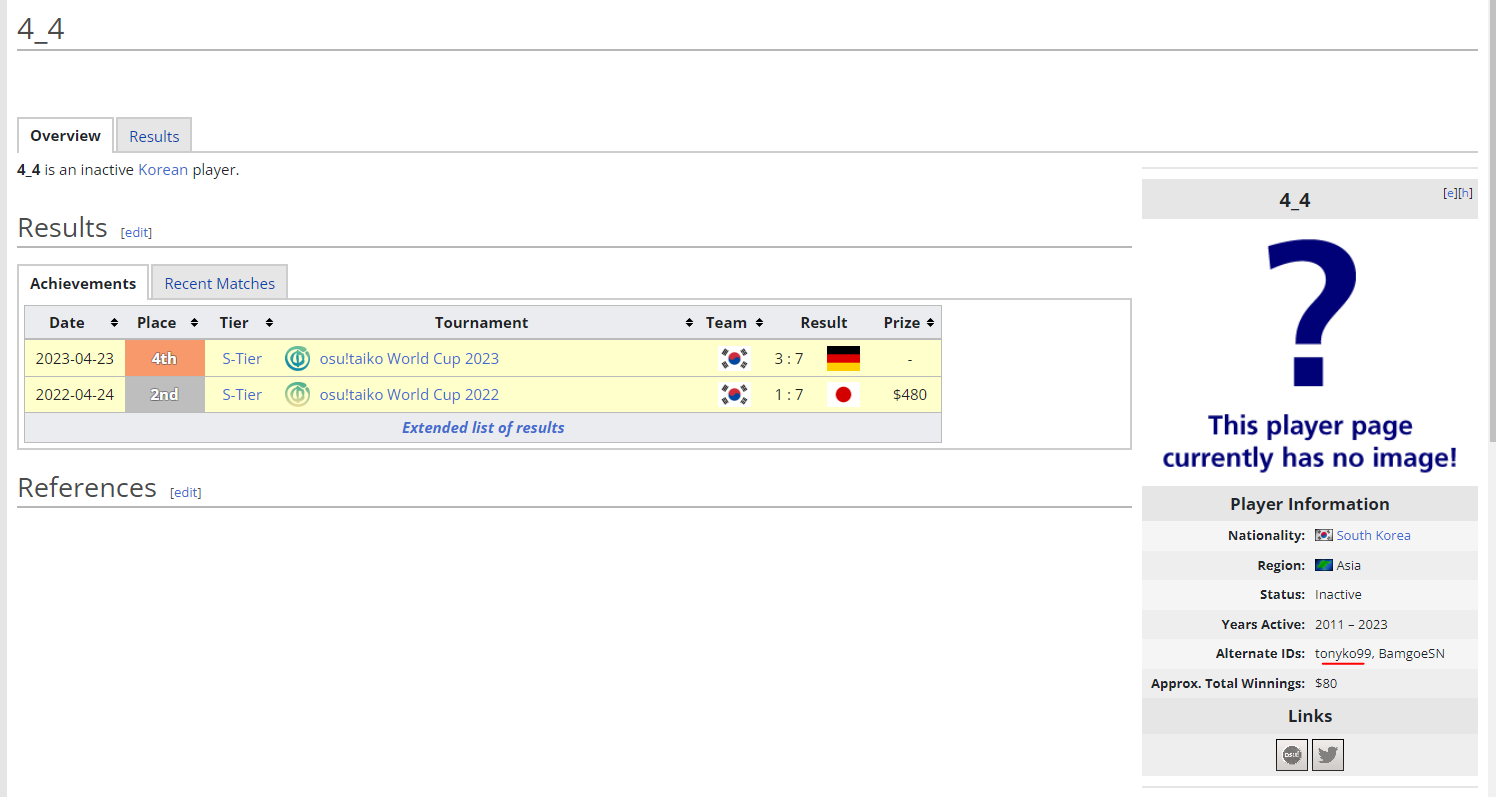Open osu!taiko World Cup 2023 tournament link
The width and height of the screenshot is (1496, 797).
click(x=409, y=359)
